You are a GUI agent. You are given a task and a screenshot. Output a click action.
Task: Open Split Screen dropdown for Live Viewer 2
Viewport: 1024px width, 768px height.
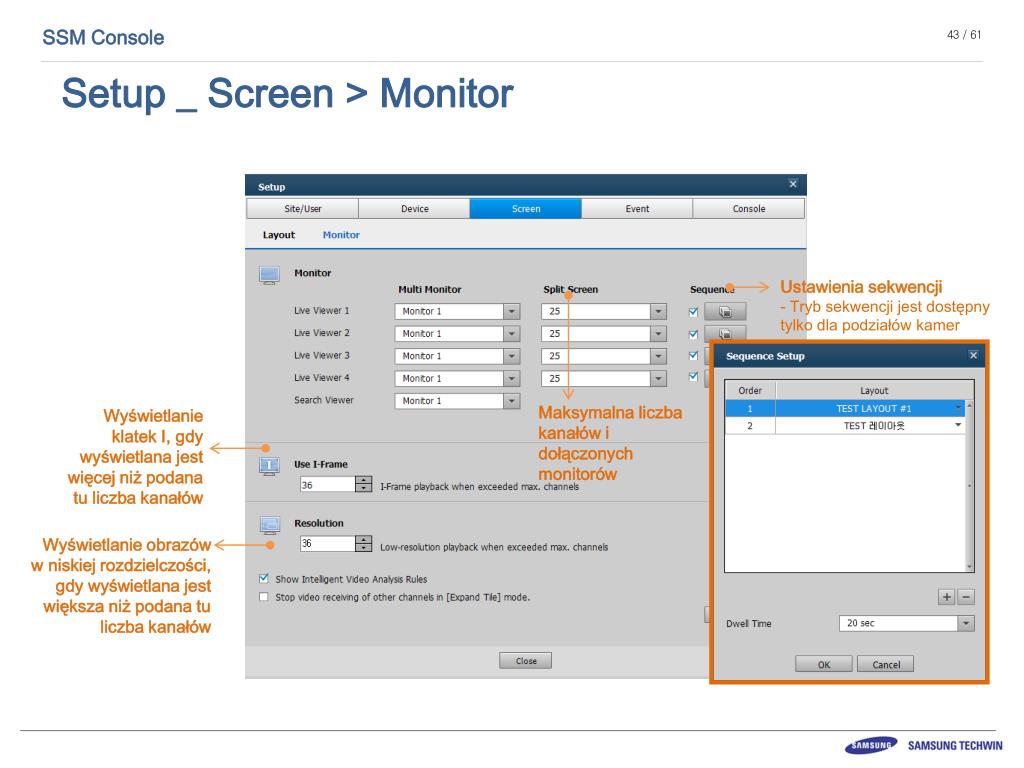658,334
